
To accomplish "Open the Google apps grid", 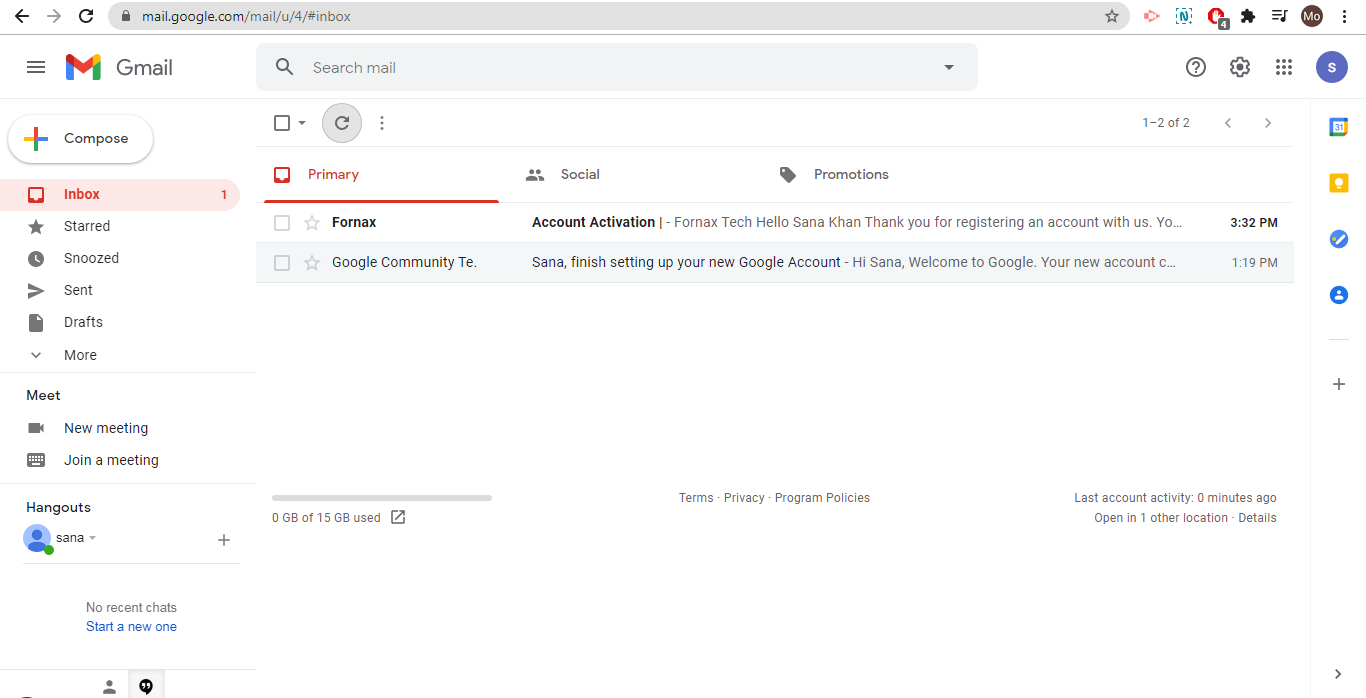I will (1284, 67).
